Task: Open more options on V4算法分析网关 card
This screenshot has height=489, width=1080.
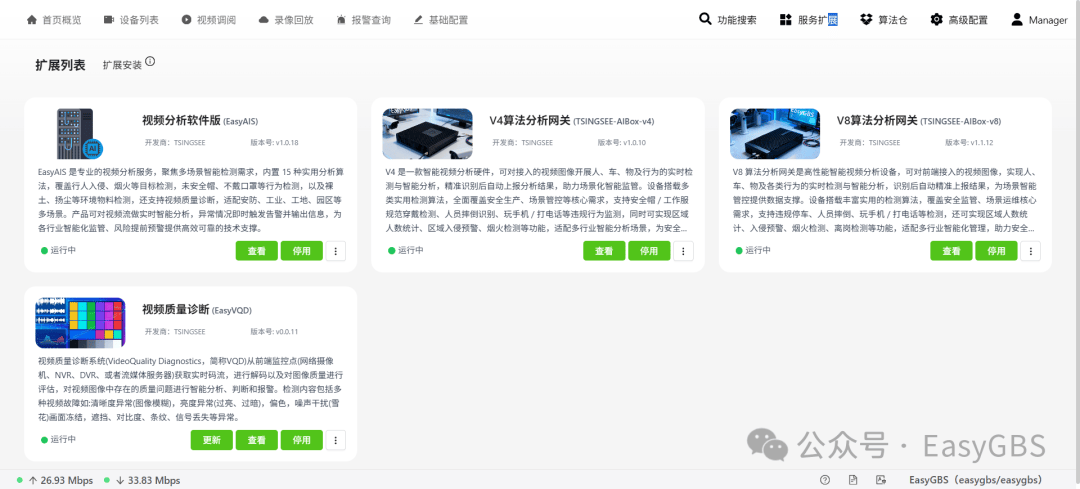Action: 683,251
